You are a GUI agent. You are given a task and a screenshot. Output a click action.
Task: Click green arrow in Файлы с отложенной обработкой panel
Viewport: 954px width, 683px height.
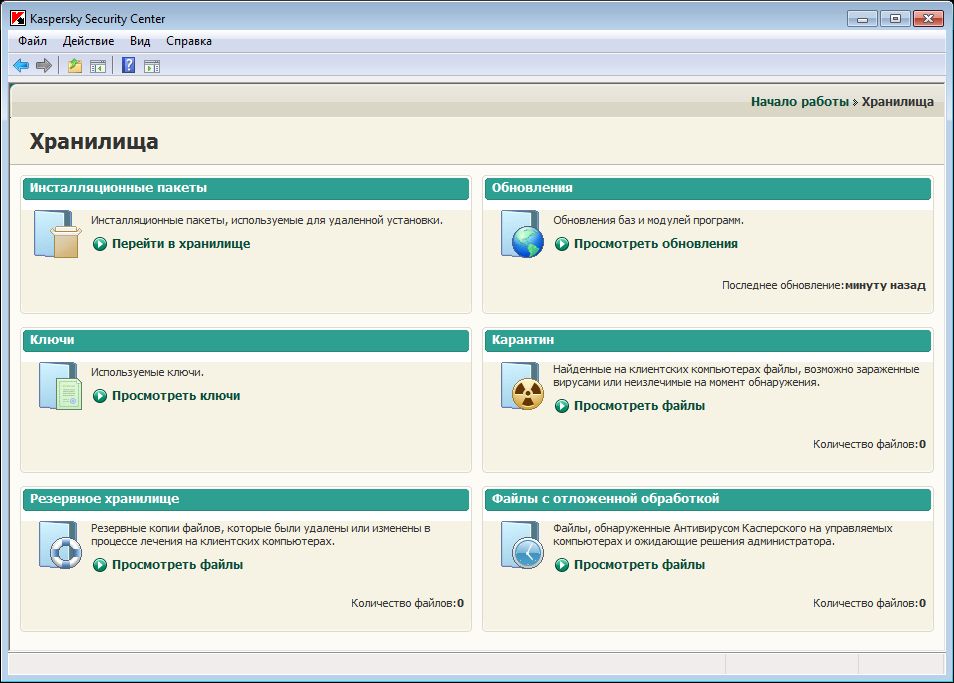coord(562,565)
